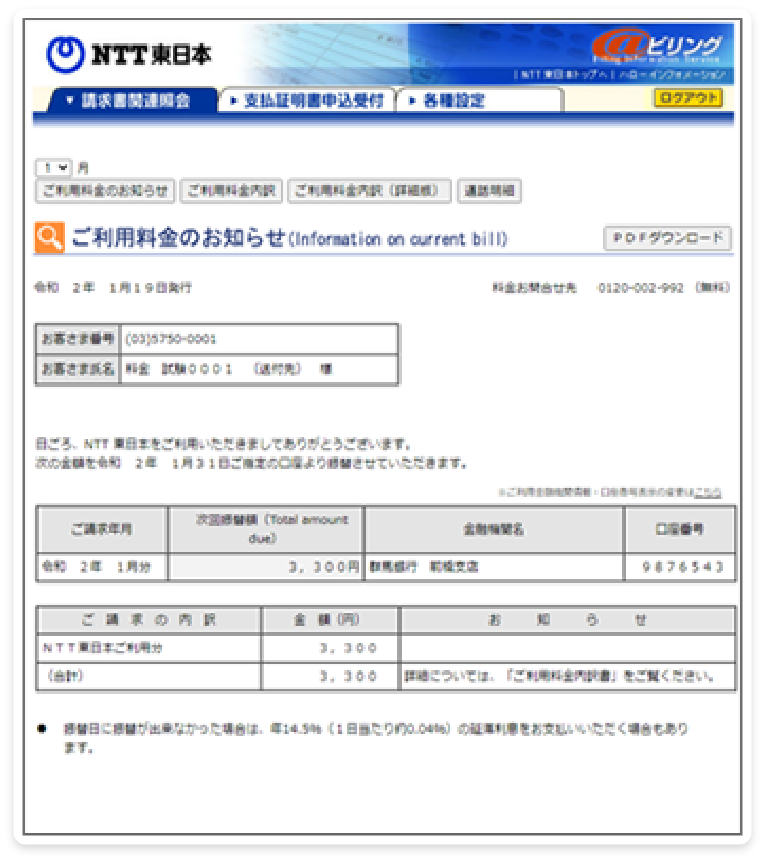The image size is (765, 863).
Task: Click the account number 9876543 cell
Action: click(x=680, y=567)
